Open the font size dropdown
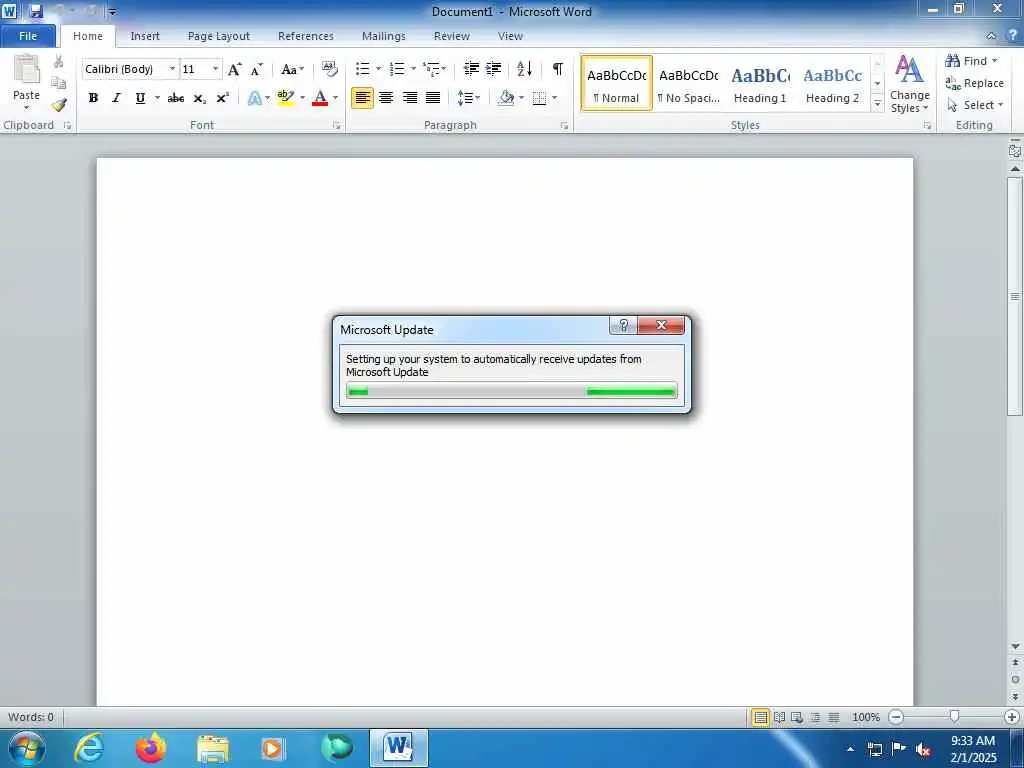Screen dimensions: 1024x768 [x=216, y=69]
